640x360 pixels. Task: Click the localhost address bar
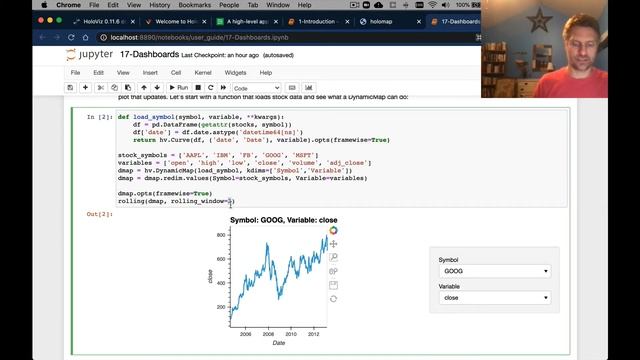[286, 38]
